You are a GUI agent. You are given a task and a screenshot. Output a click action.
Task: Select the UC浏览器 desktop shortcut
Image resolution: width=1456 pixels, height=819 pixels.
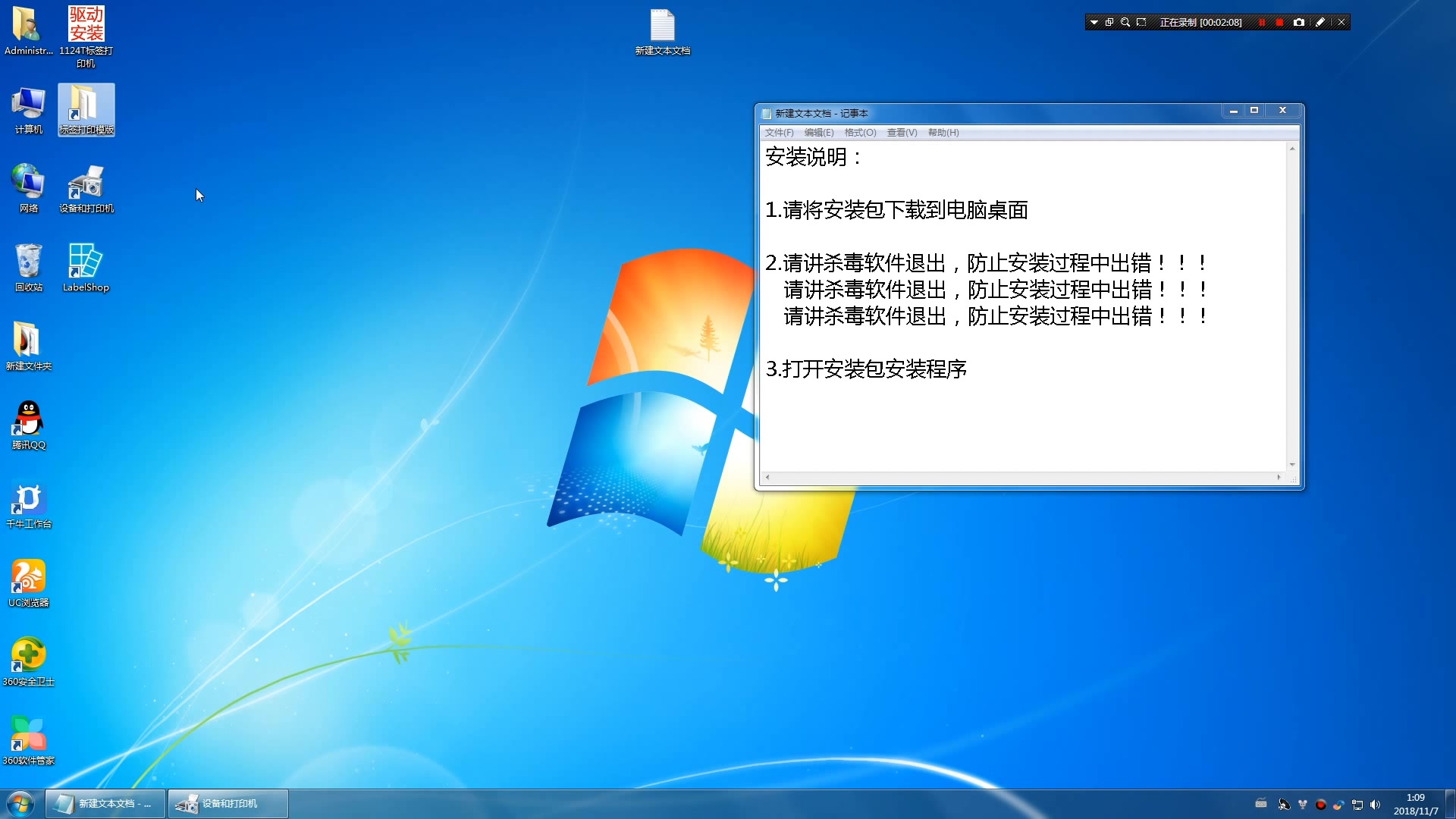click(28, 583)
